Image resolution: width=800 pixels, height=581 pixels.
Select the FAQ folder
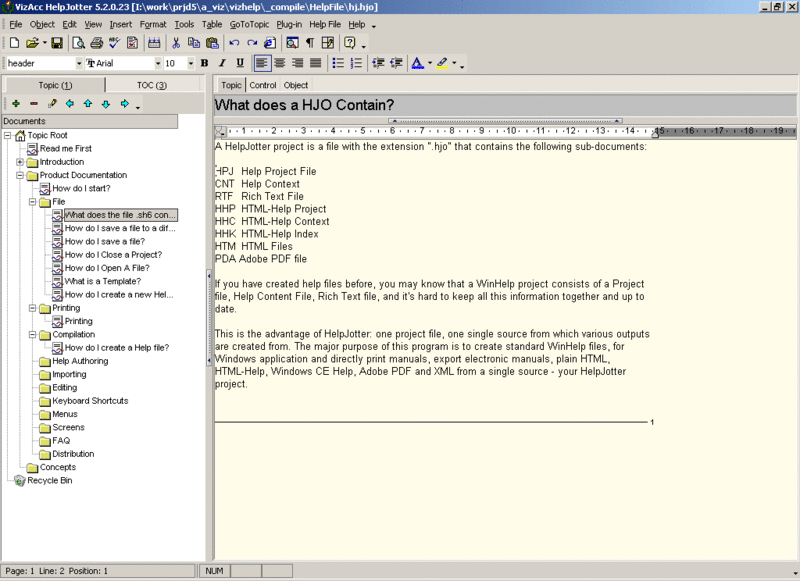[61, 441]
